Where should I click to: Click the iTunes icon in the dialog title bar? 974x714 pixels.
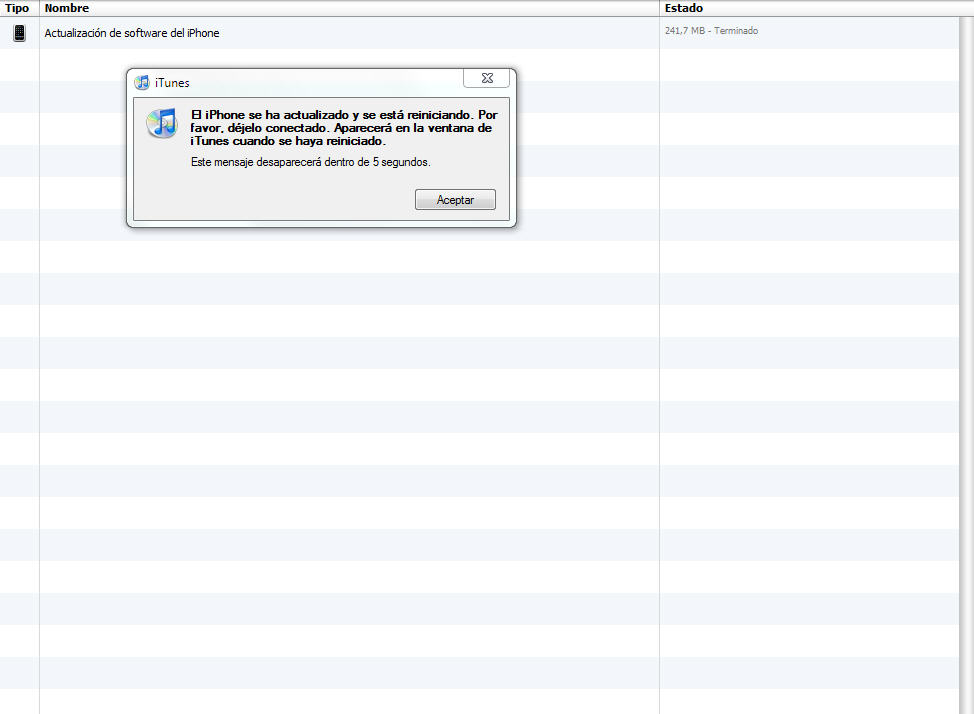[142, 82]
